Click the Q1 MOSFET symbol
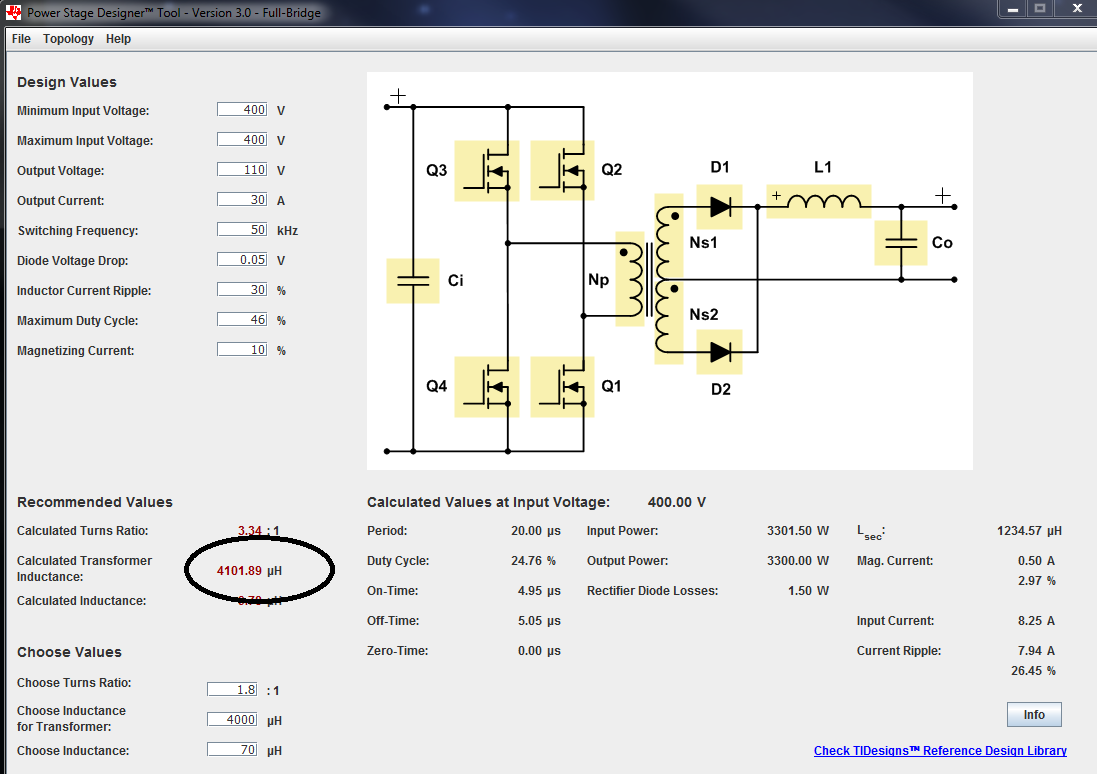The height and width of the screenshot is (774, 1097). point(562,387)
